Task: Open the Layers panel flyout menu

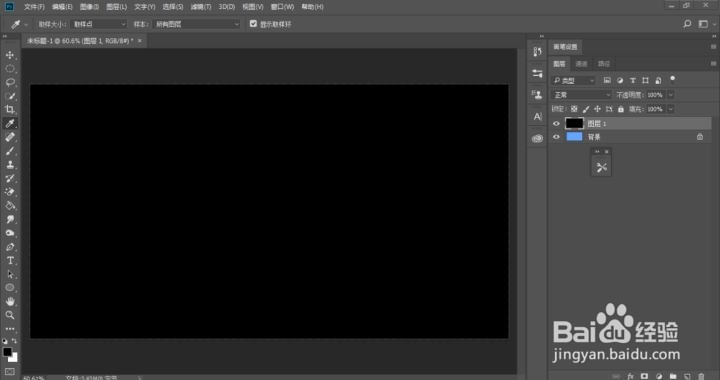Action: pos(713,63)
